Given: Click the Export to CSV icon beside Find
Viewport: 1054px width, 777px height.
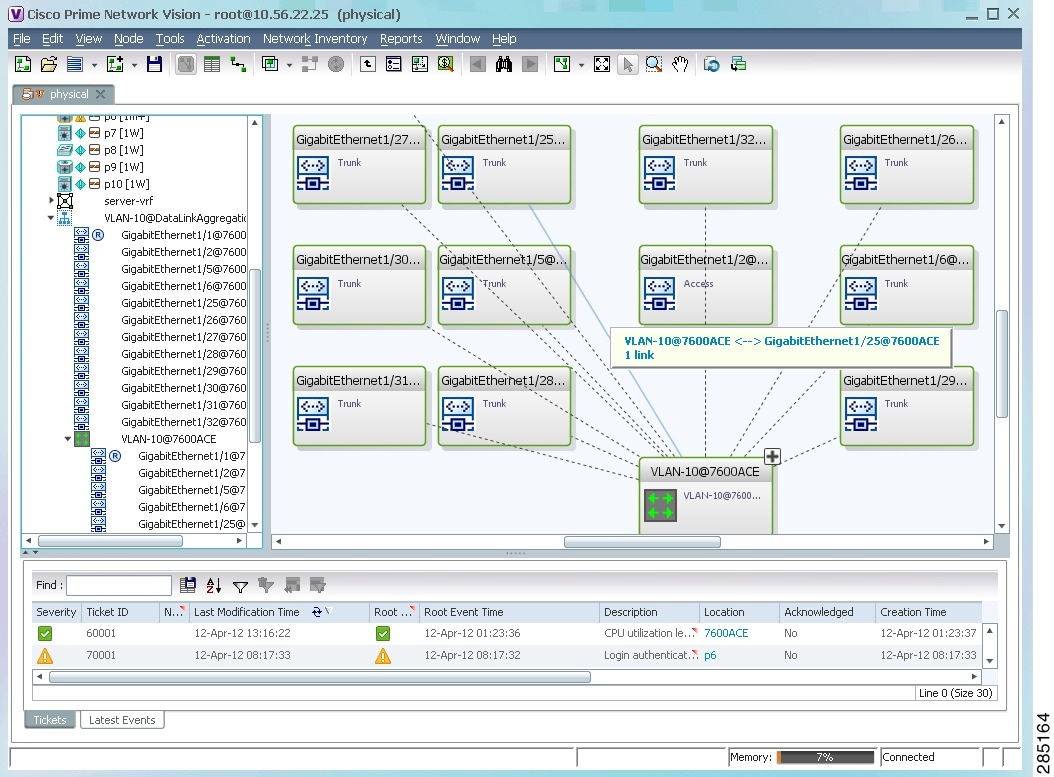Looking at the screenshot, I should click(188, 585).
